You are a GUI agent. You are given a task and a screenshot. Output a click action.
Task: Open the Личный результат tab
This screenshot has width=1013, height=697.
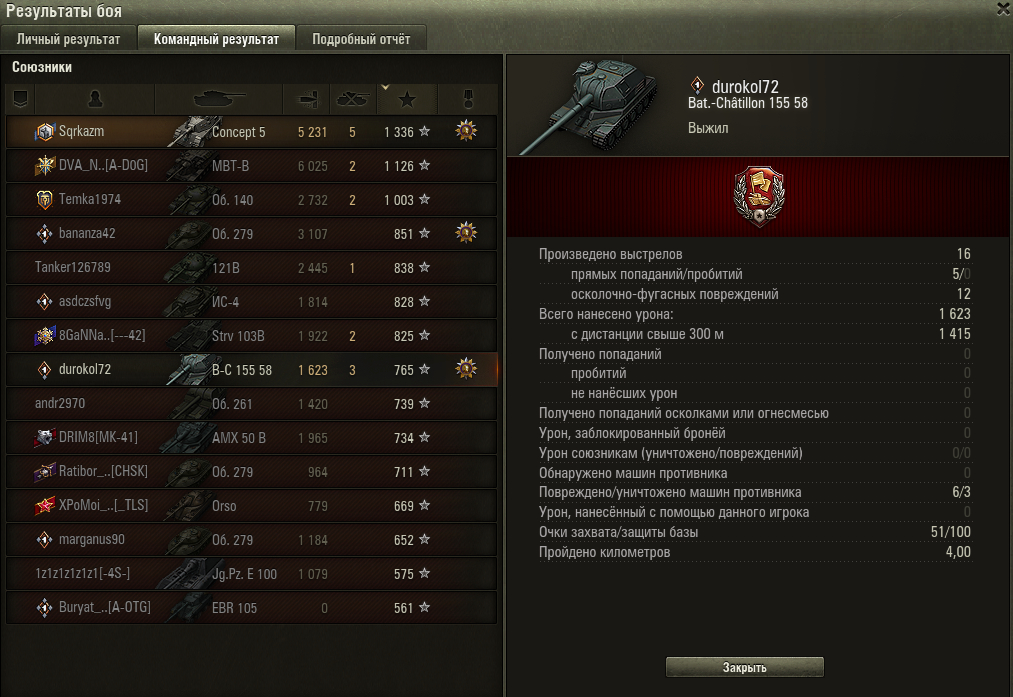click(68, 39)
